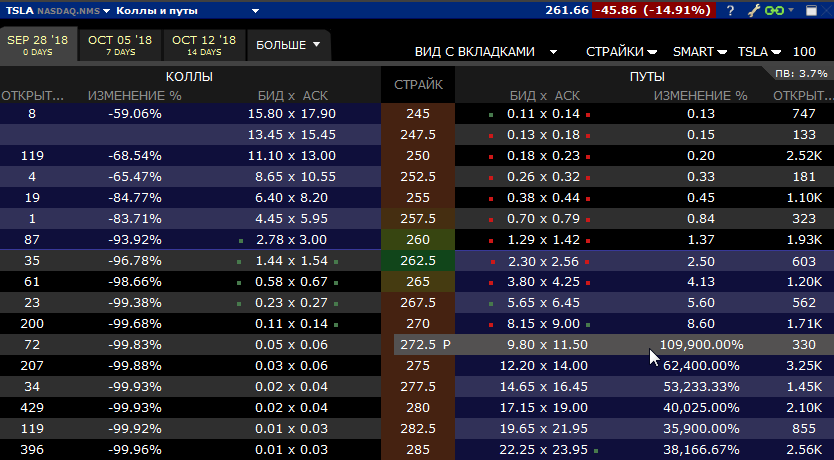Open the SMART exchange dropdown
The height and width of the screenshot is (460, 834).
click(700, 51)
